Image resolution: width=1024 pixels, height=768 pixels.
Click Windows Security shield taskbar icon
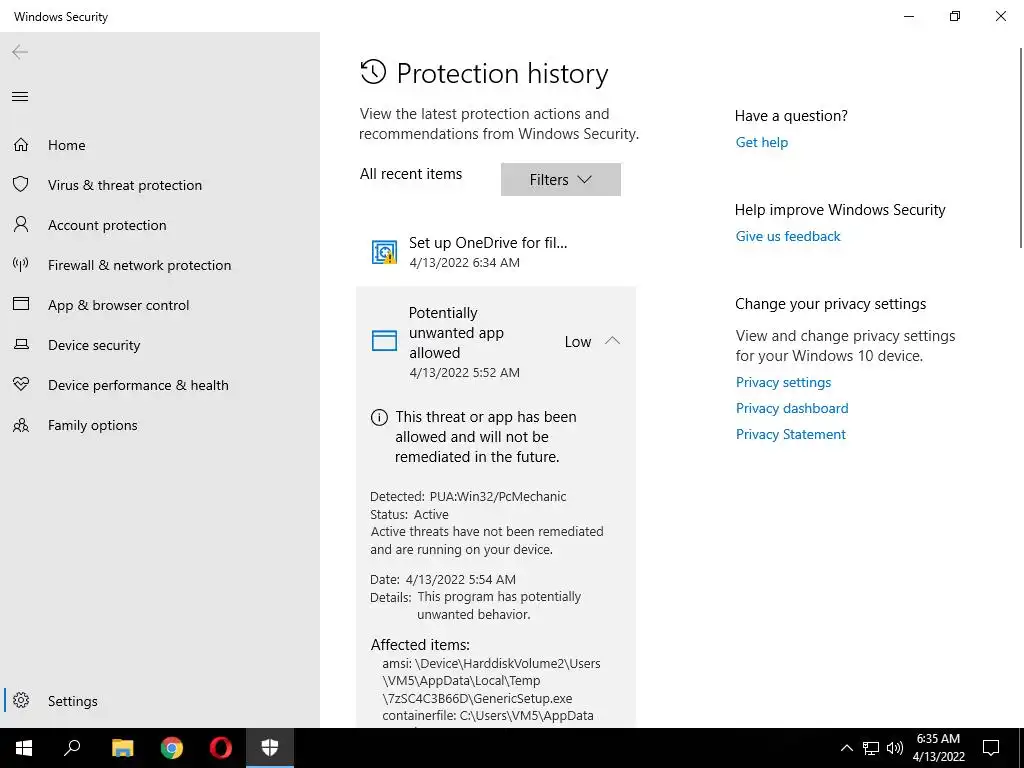pos(270,748)
